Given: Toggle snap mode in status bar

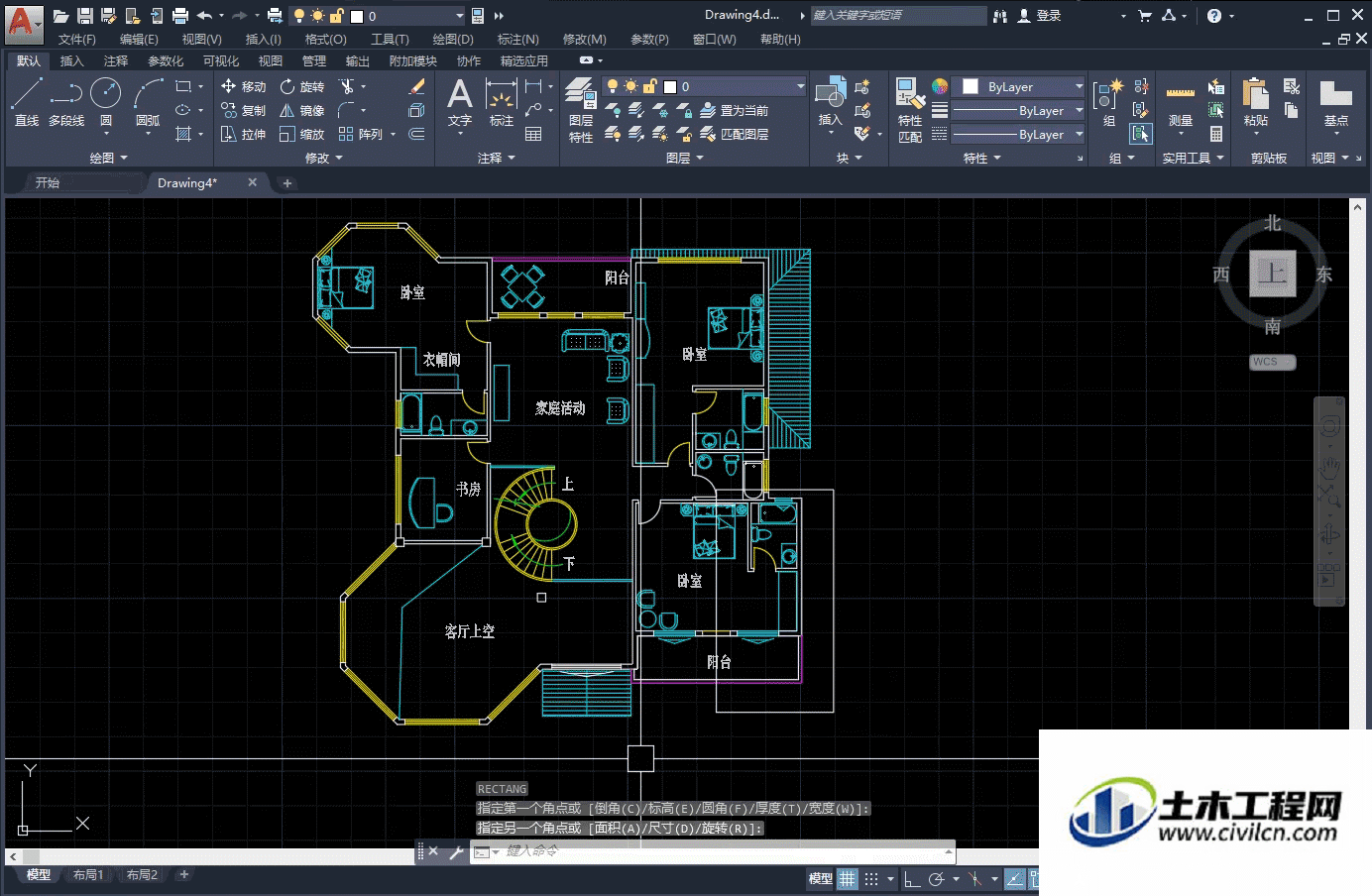Looking at the screenshot, I should [871, 878].
